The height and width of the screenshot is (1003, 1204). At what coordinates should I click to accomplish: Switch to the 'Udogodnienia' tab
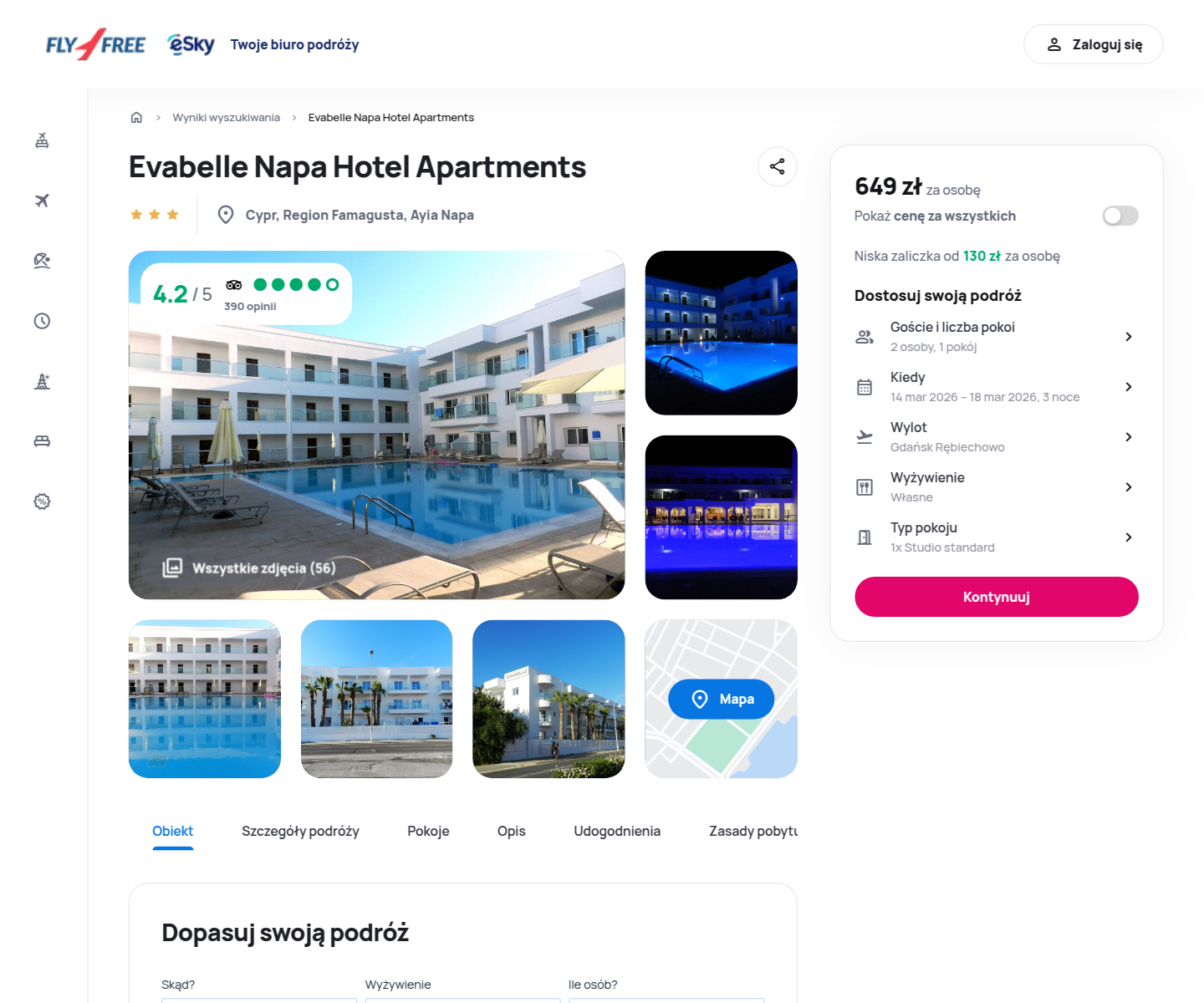click(617, 831)
